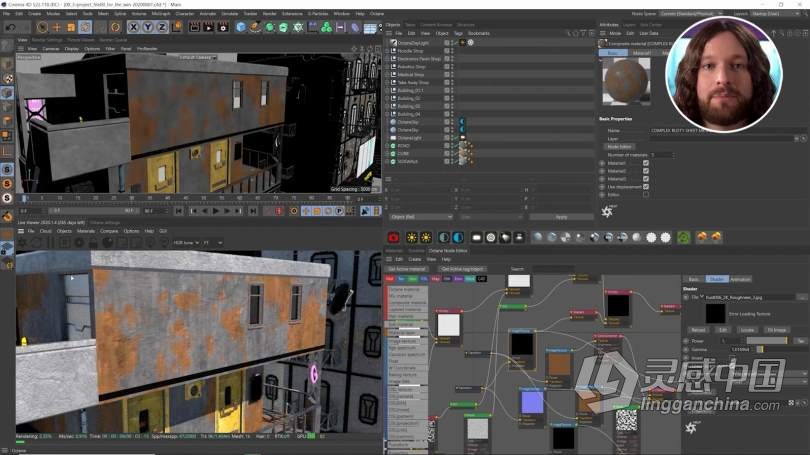The height and width of the screenshot is (455, 810).
Task: Click the Play button in timeline
Action: pyautogui.click(x=216, y=211)
